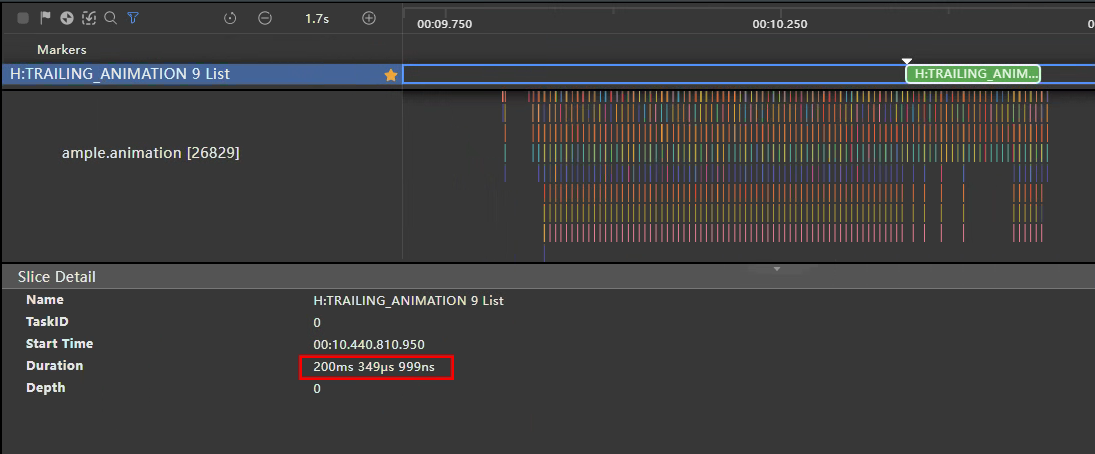Unfavorite H:TRAILING_ANIMATION row via star icon

pyautogui.click(x=391, y=74)
